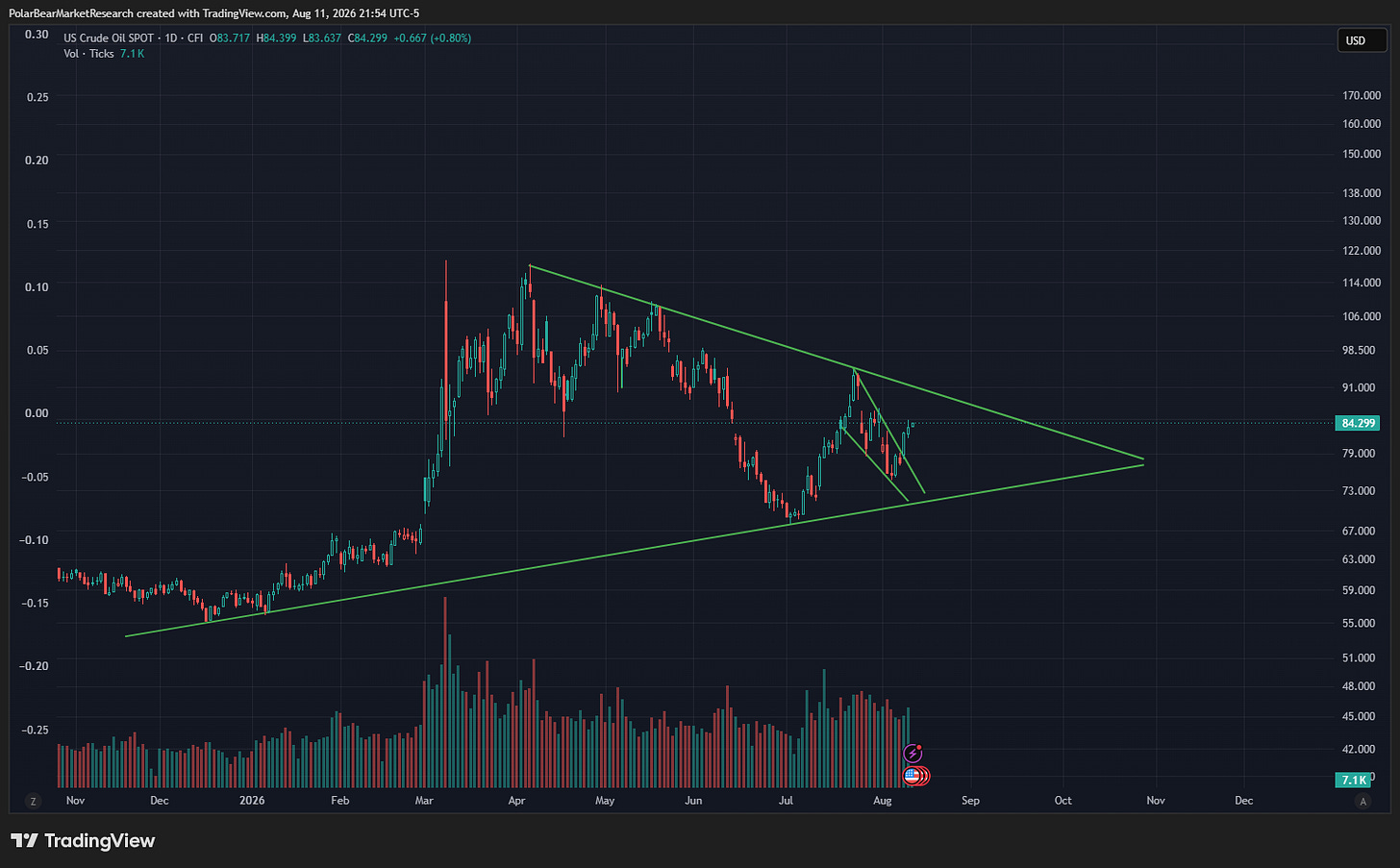
Task: Click the 0.30 left scale label
Action: point(37,35)
